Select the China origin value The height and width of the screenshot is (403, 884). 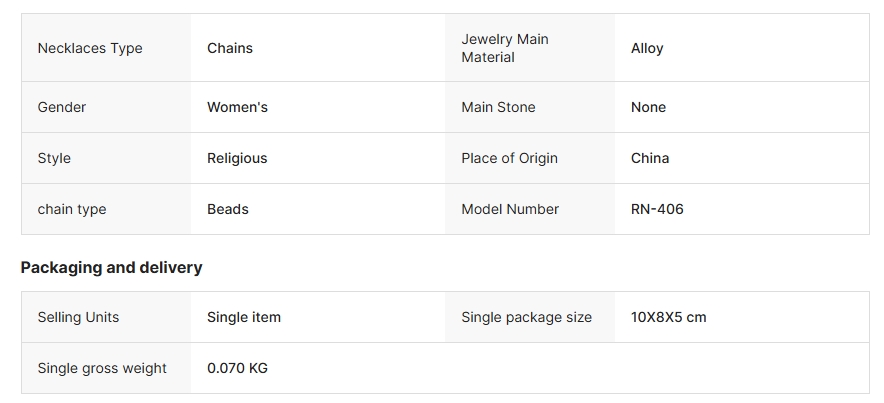[650, 158]
